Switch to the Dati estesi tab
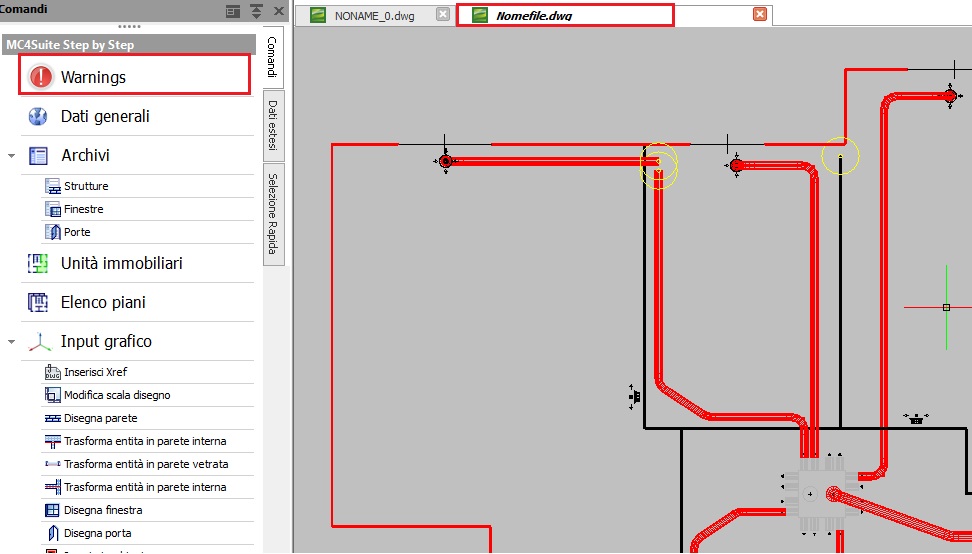The height and width of the screenshot is (554, 972). click(x=273, y=125)
